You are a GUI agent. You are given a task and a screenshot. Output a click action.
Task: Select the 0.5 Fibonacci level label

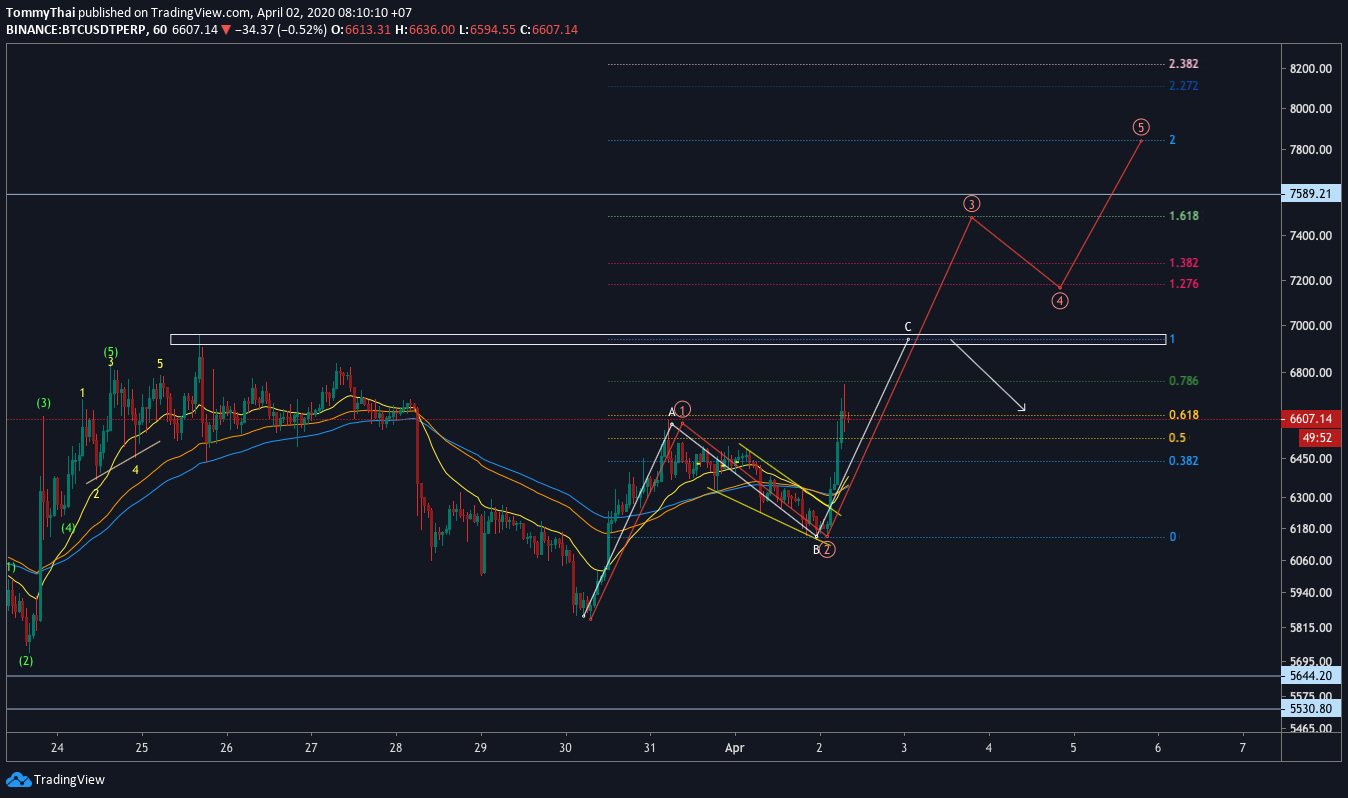point(1178,438)
